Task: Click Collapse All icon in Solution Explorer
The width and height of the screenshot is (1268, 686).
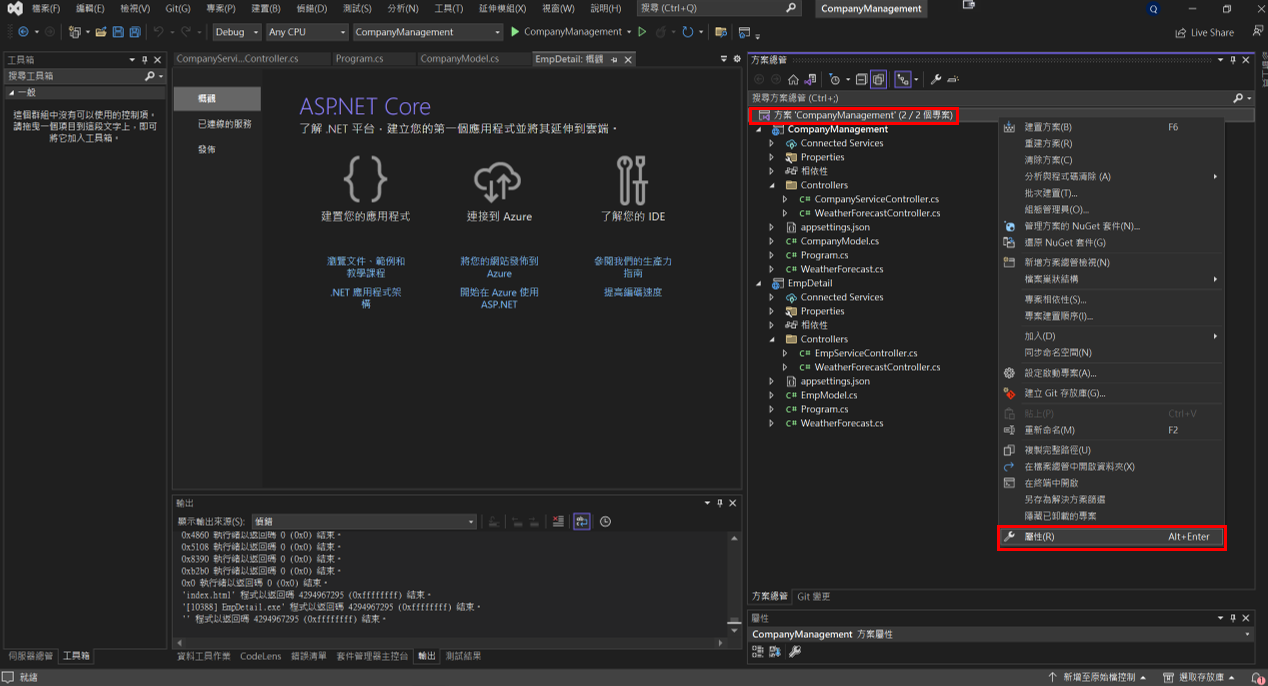Action: [861, 79]
